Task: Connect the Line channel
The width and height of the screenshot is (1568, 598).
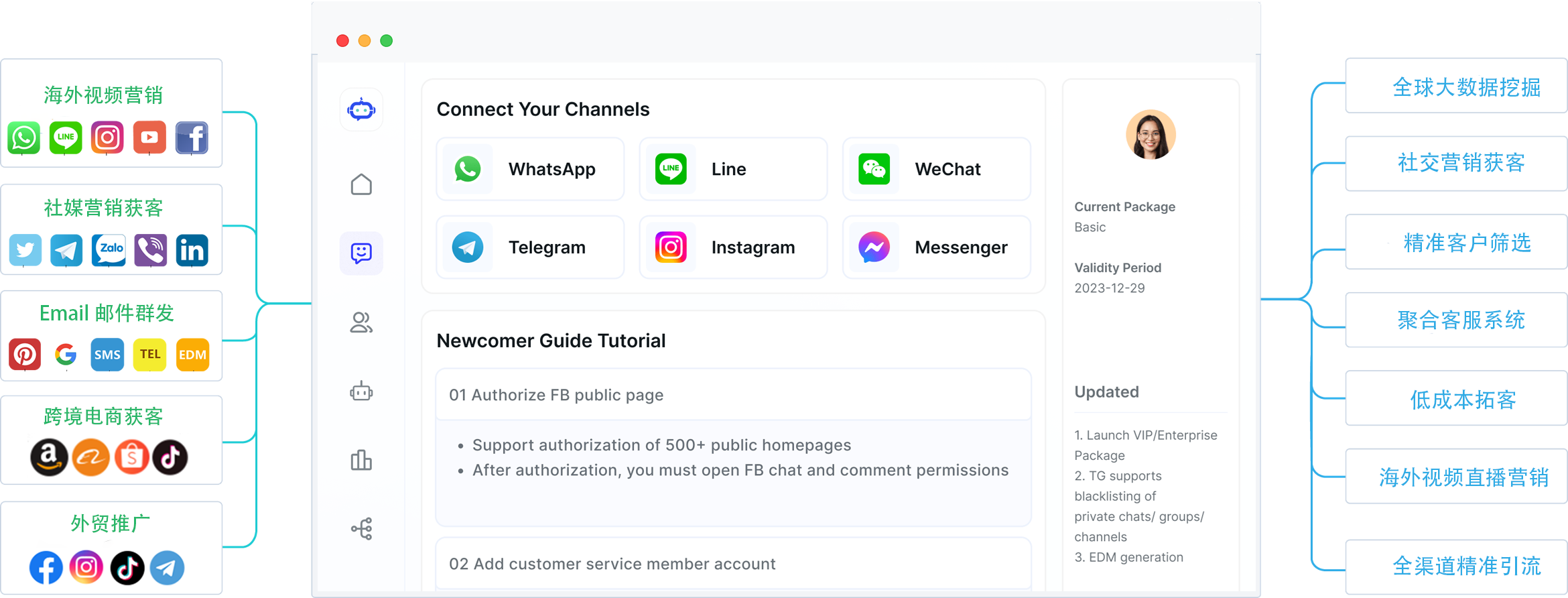Action: pyautogui.click(x=733, y=169)
